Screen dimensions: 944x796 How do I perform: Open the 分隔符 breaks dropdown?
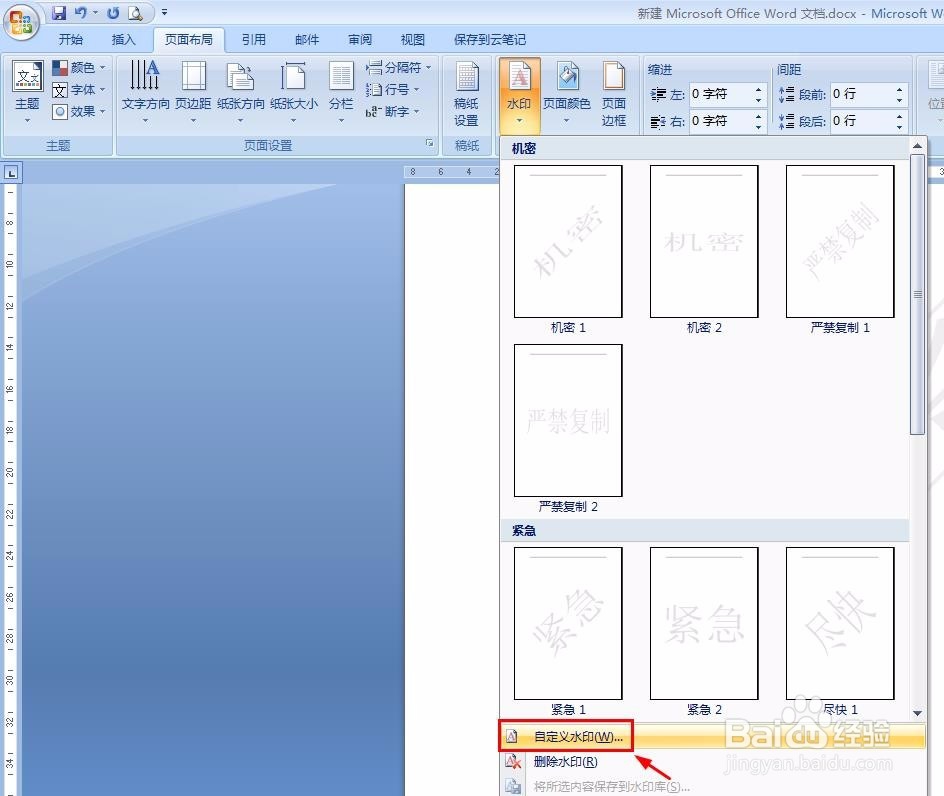(x=399, y=67)
